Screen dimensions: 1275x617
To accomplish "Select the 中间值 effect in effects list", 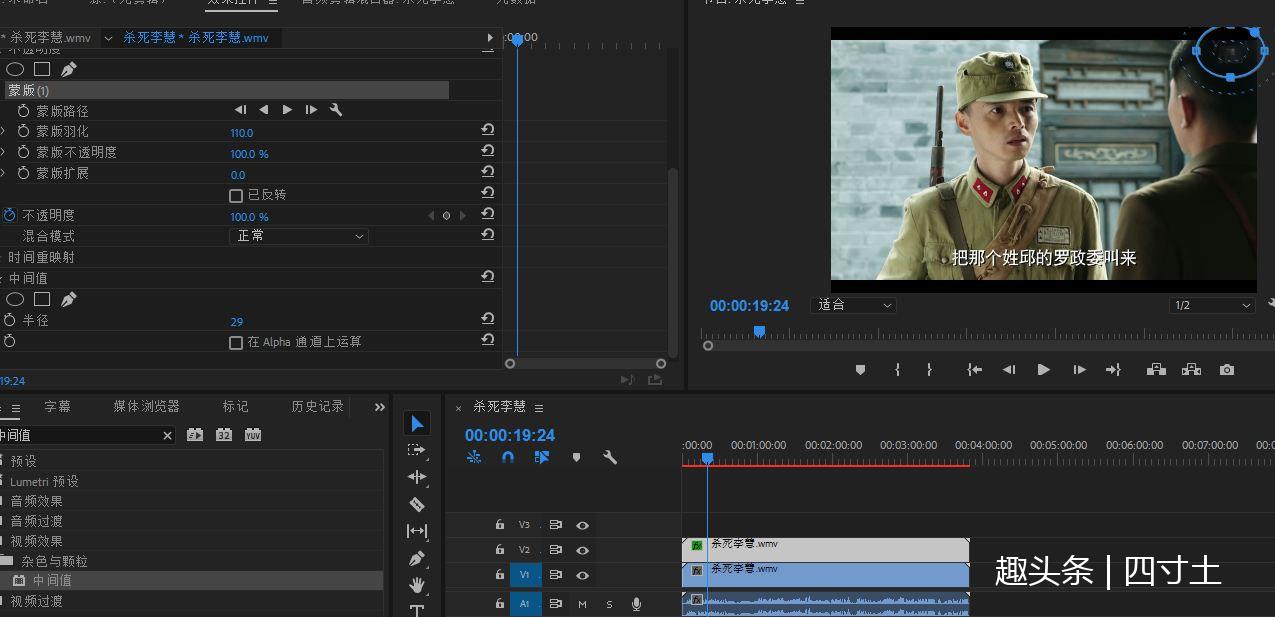I will (52, 580).
